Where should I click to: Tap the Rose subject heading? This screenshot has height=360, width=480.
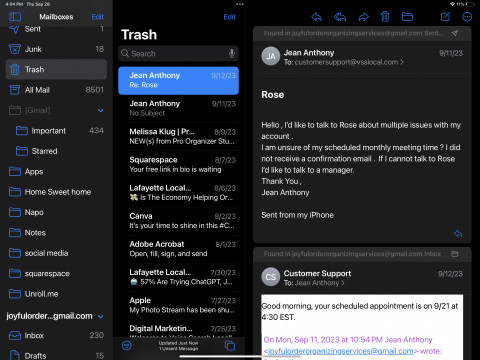click(273, 95)
